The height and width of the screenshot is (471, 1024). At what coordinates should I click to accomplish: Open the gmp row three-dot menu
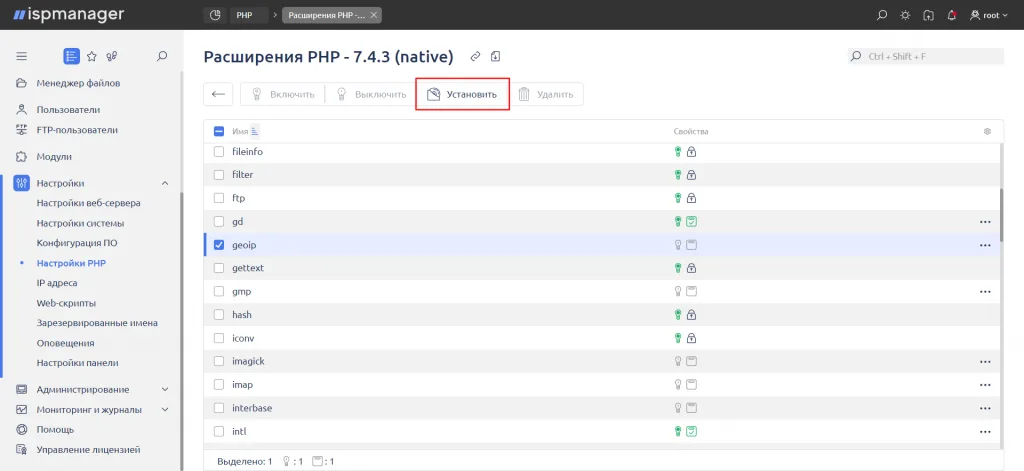coord(985,291)
